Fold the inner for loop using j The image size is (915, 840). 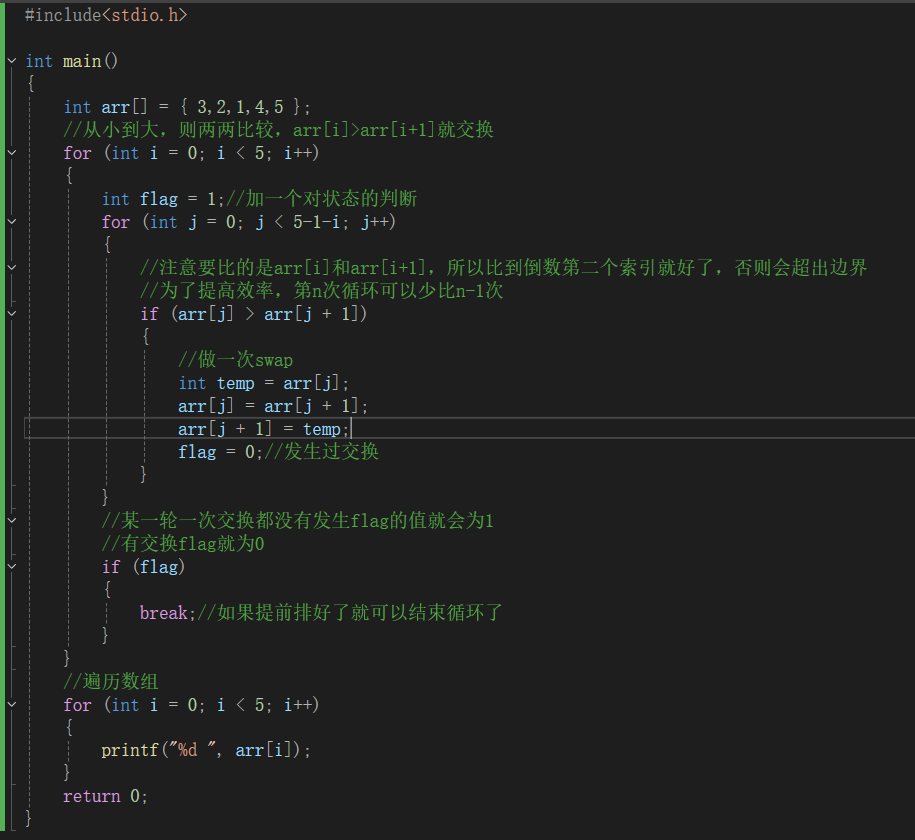tap(12, 222)
